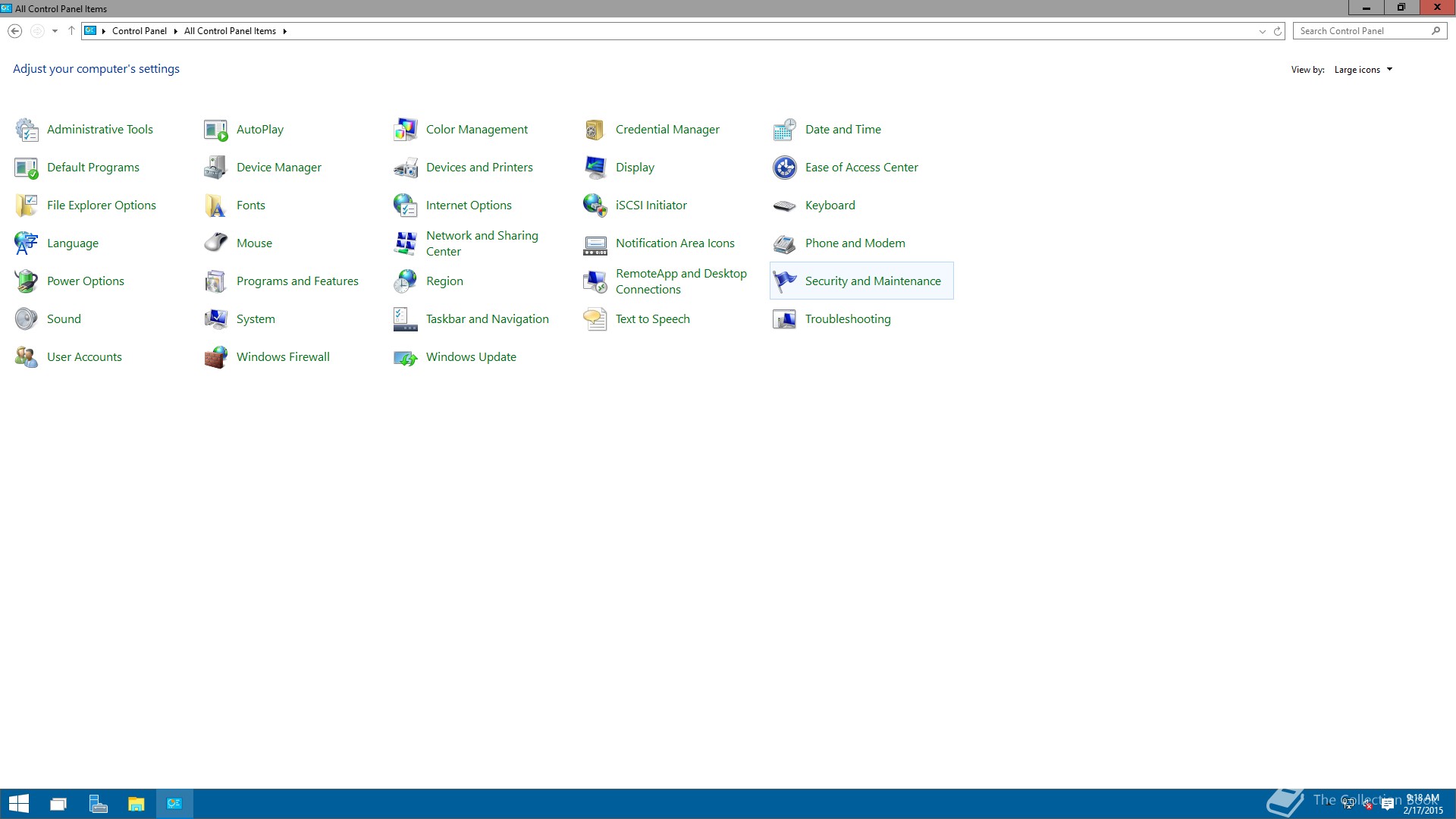Open the Power Options battery icon

(27, 281)
